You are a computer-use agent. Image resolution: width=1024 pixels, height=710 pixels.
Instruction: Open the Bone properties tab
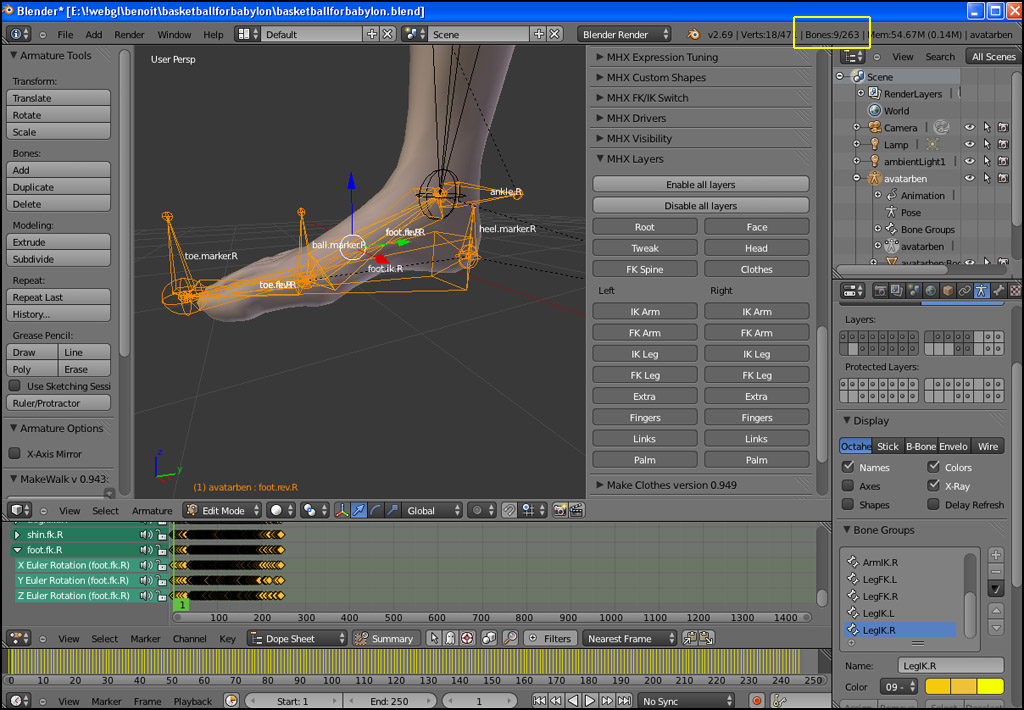tap(998, 291)
